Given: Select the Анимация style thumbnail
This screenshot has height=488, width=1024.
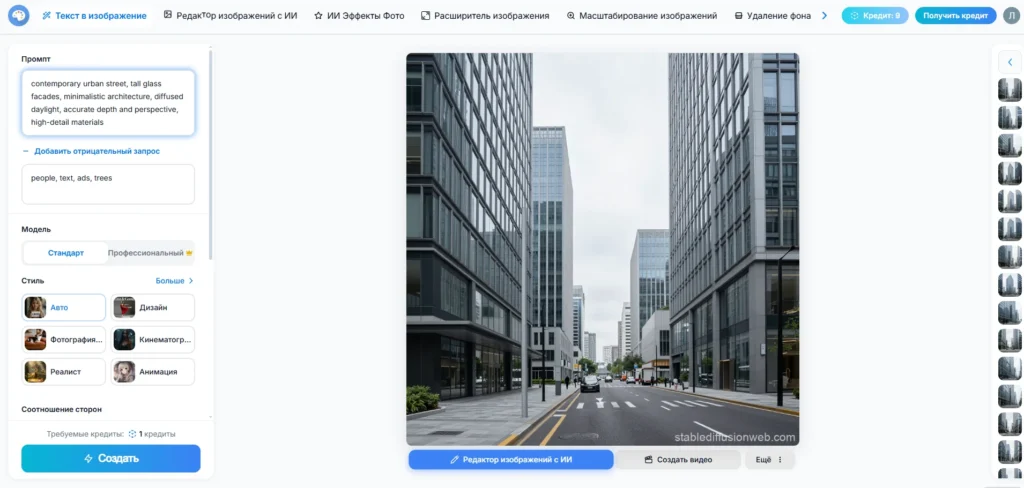Looking at the screenshot, I should (x=124, y=372).
